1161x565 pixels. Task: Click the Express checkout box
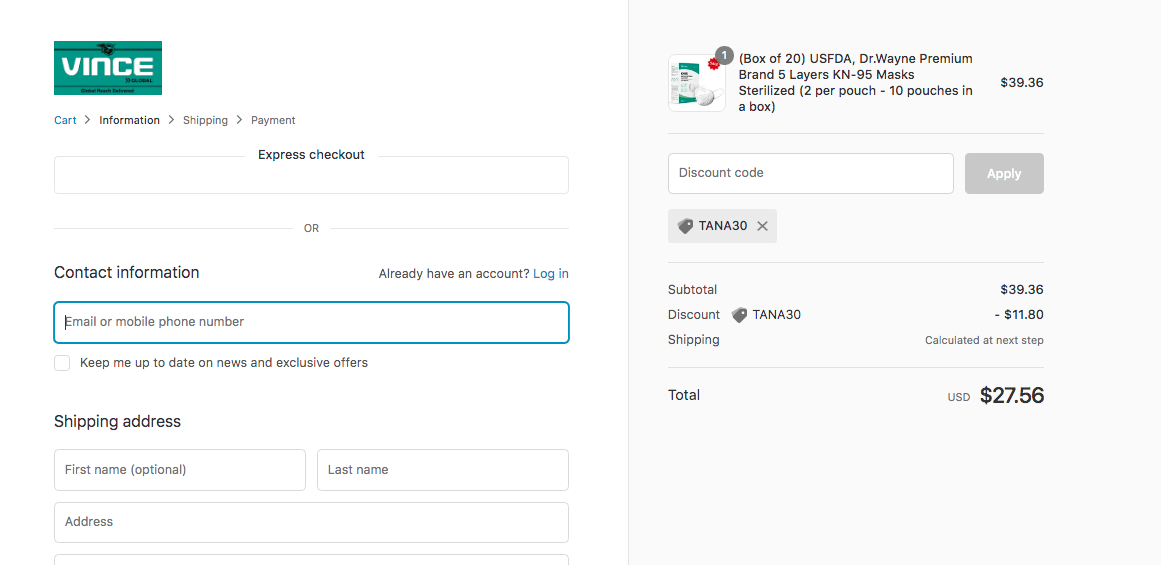(x=311, y=176)
